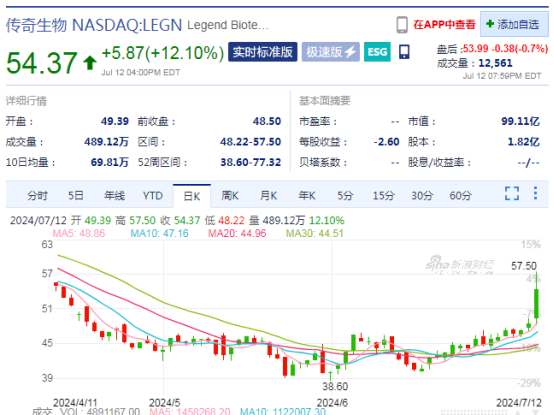Select the 周K weekly candlestick tab
Viewport: 554px width, 415px height.
(x=230, y=195)
